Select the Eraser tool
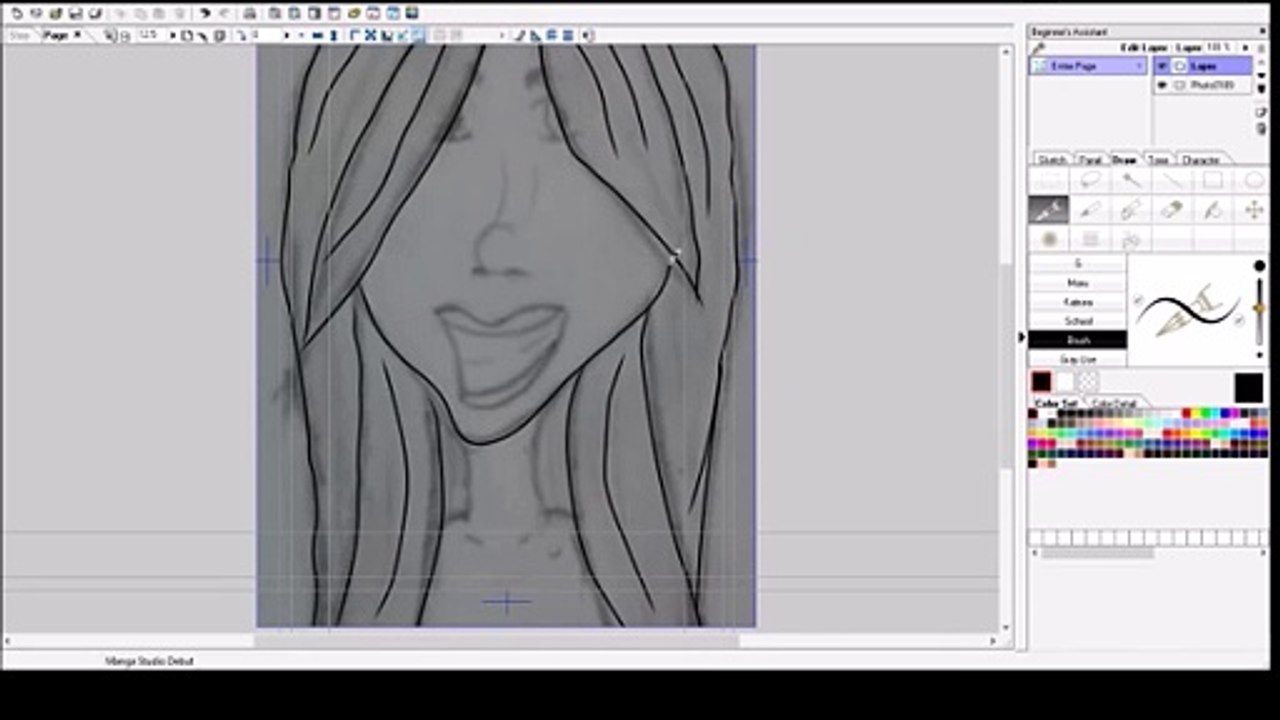The image size is (1280, 720). (1172, 210)
